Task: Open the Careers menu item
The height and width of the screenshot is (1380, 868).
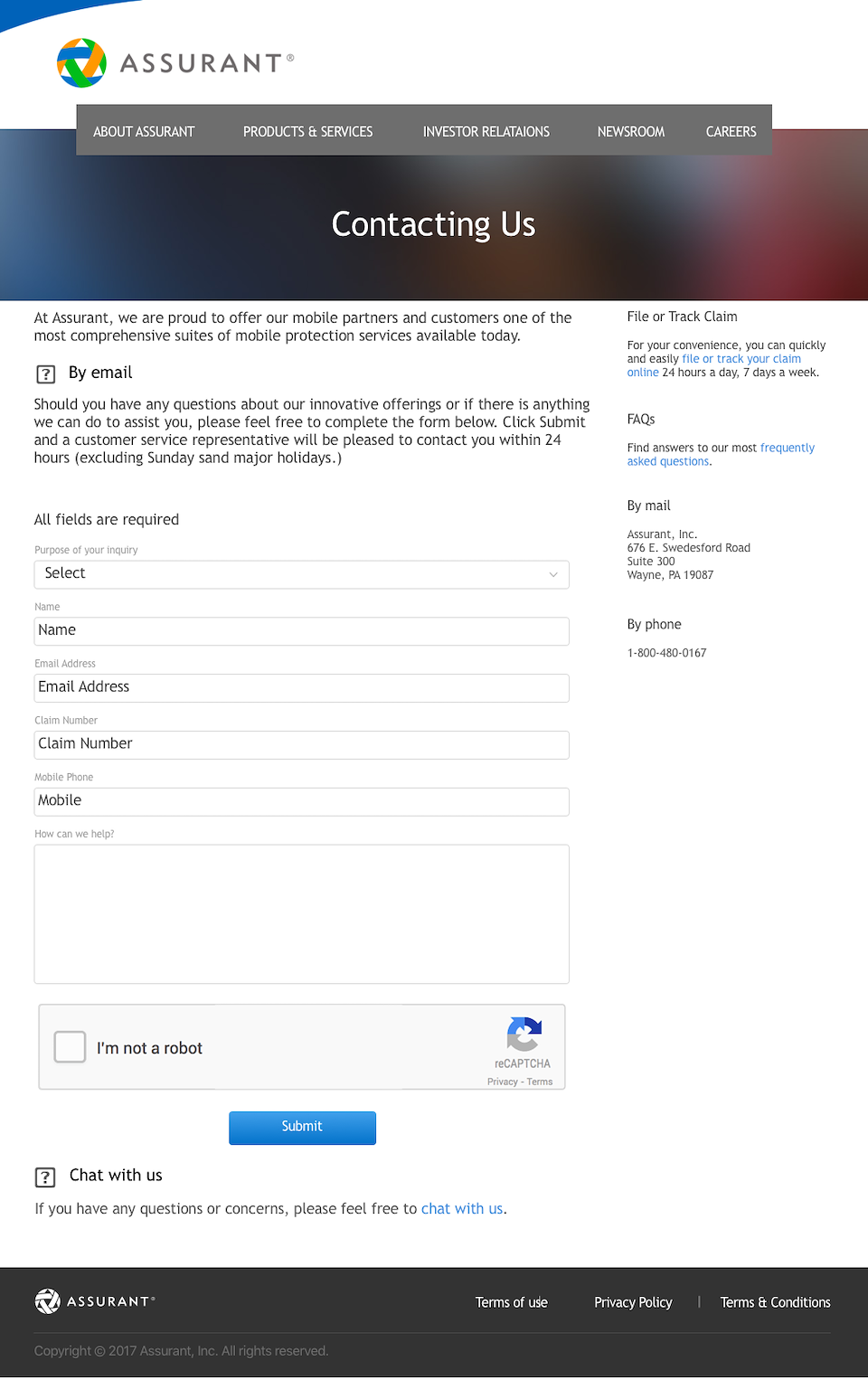Action: [x=731, y=132]
